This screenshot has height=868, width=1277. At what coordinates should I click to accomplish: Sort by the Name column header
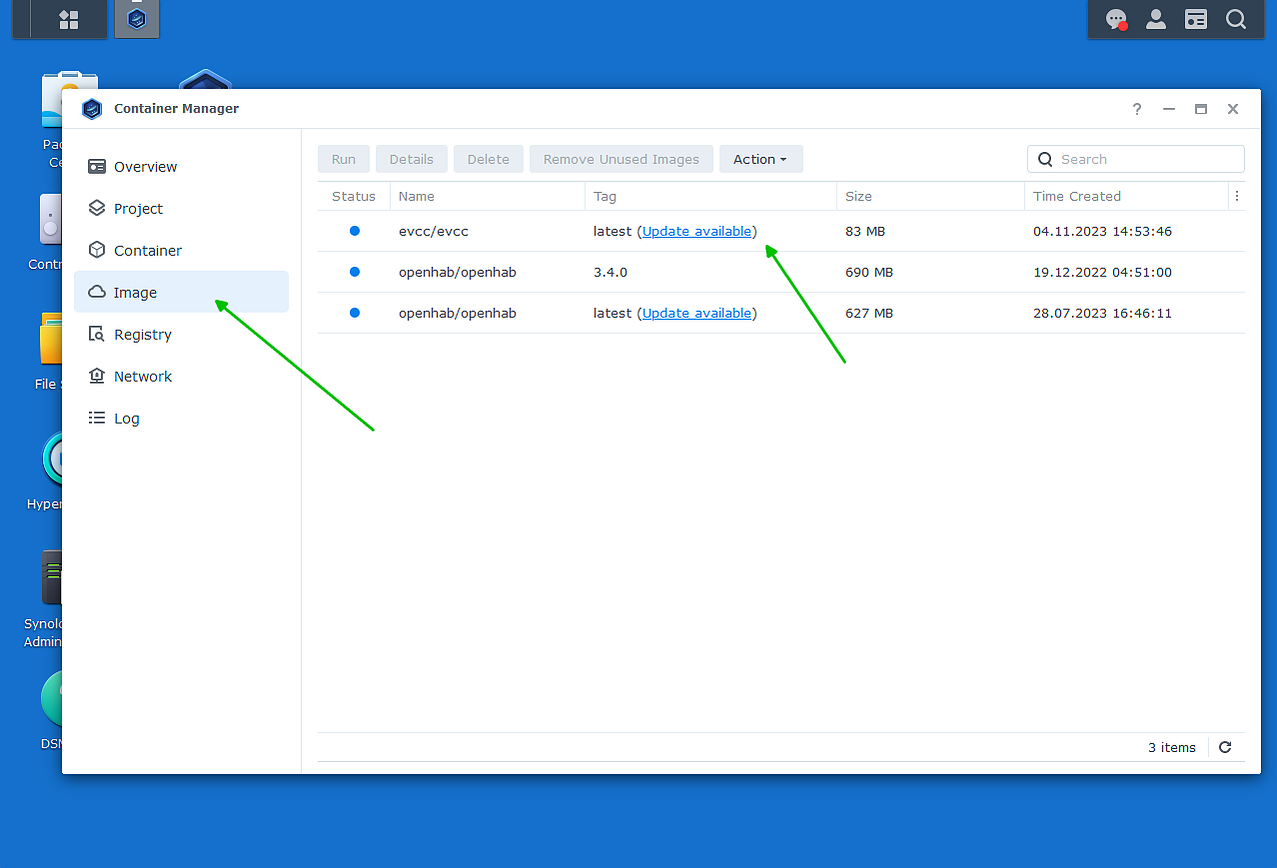487,196
